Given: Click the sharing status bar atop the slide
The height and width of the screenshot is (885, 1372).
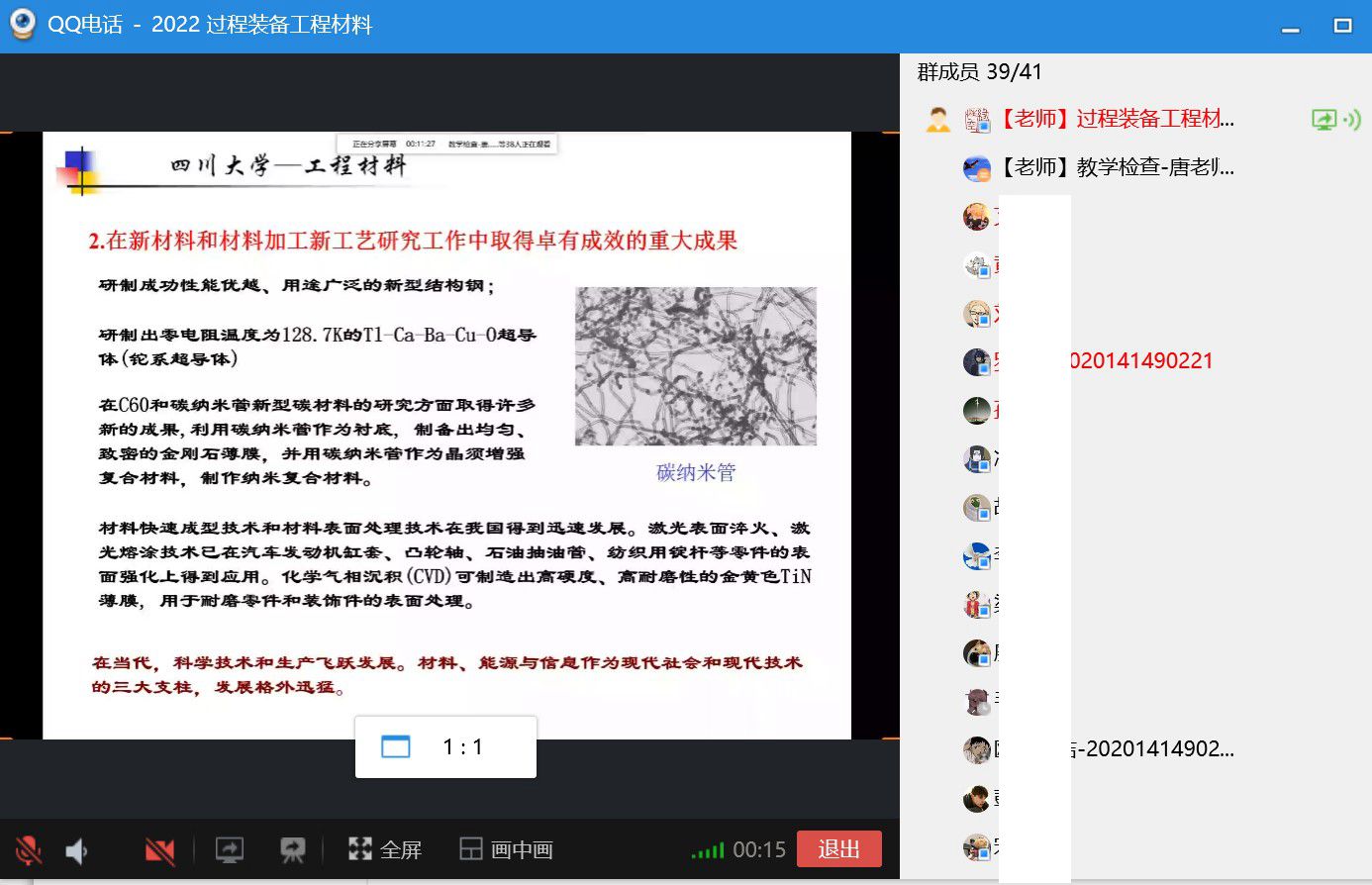Looking at the screenshot, I should coord(446,144).
